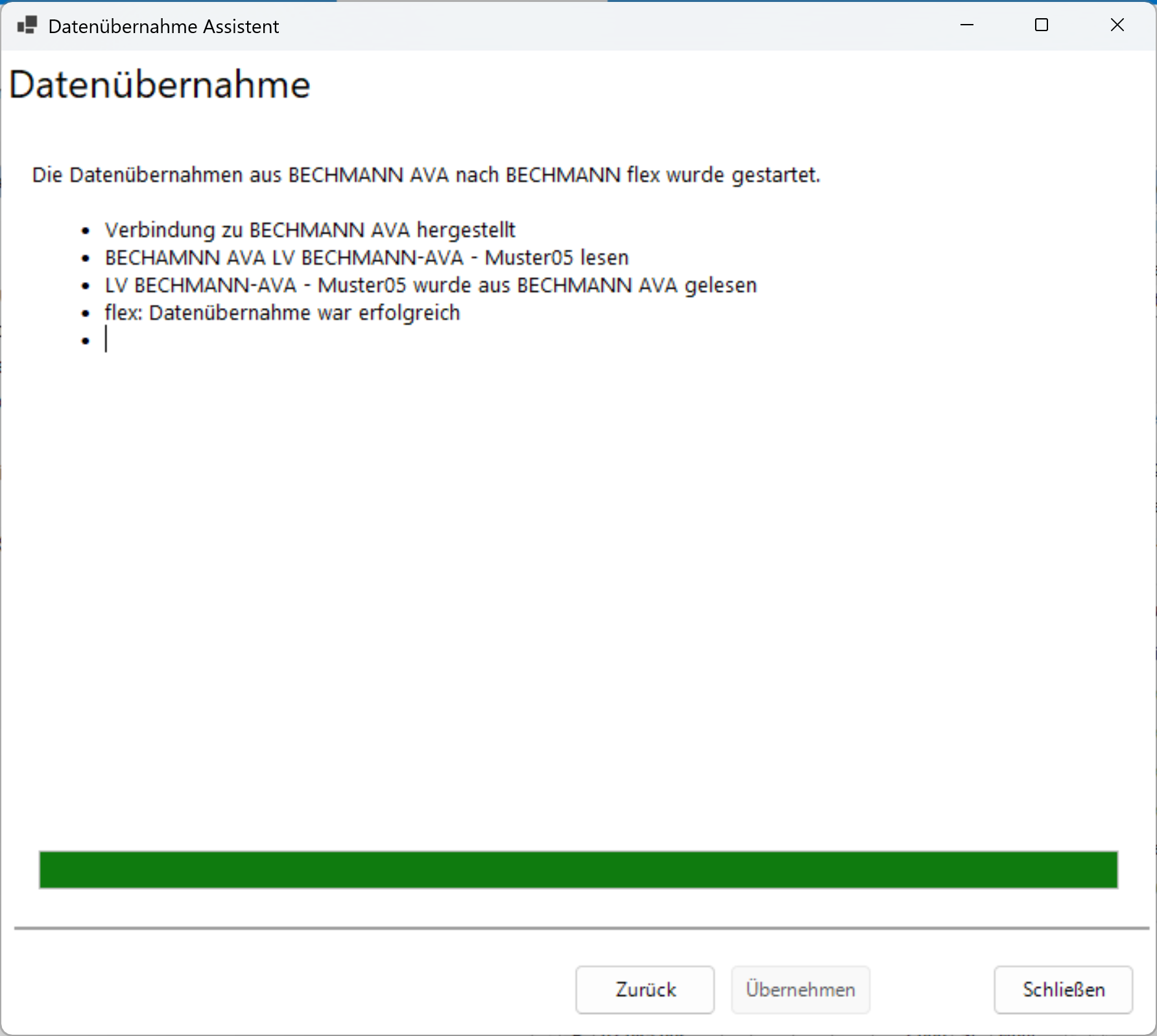Go back with the Zurück button
Image resolution: width=1157 pixels, height=1036 pixels.
[x=645, y=989]
